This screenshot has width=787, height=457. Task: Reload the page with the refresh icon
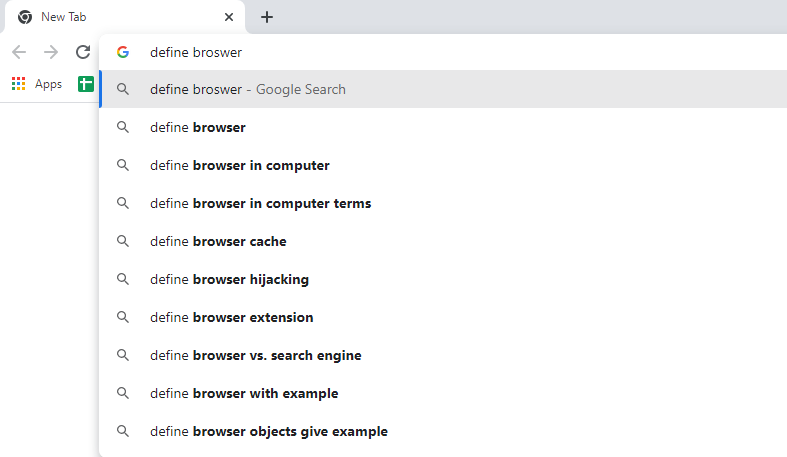(x=83, y=52)
